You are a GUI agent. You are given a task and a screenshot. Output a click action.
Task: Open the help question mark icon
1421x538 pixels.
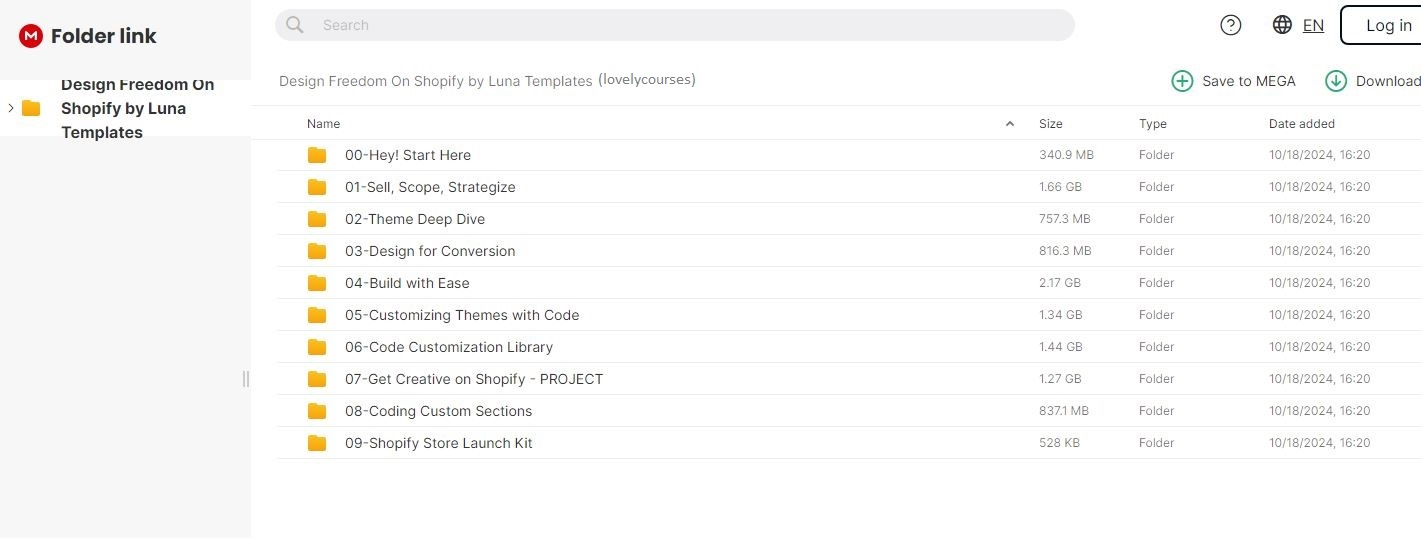1231,25
